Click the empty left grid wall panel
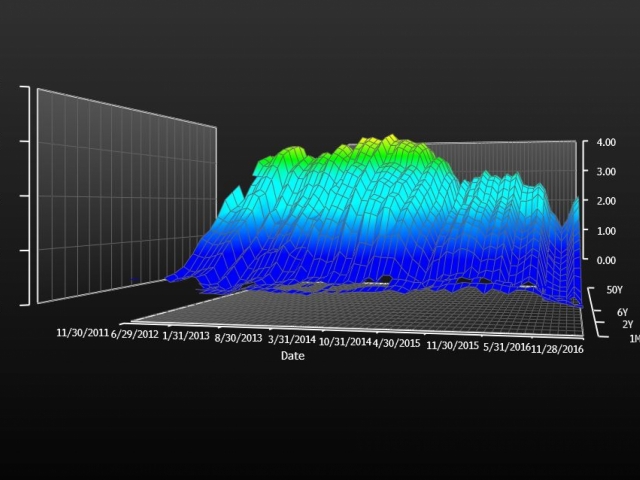640x480 pixels. tap(125, 195)
